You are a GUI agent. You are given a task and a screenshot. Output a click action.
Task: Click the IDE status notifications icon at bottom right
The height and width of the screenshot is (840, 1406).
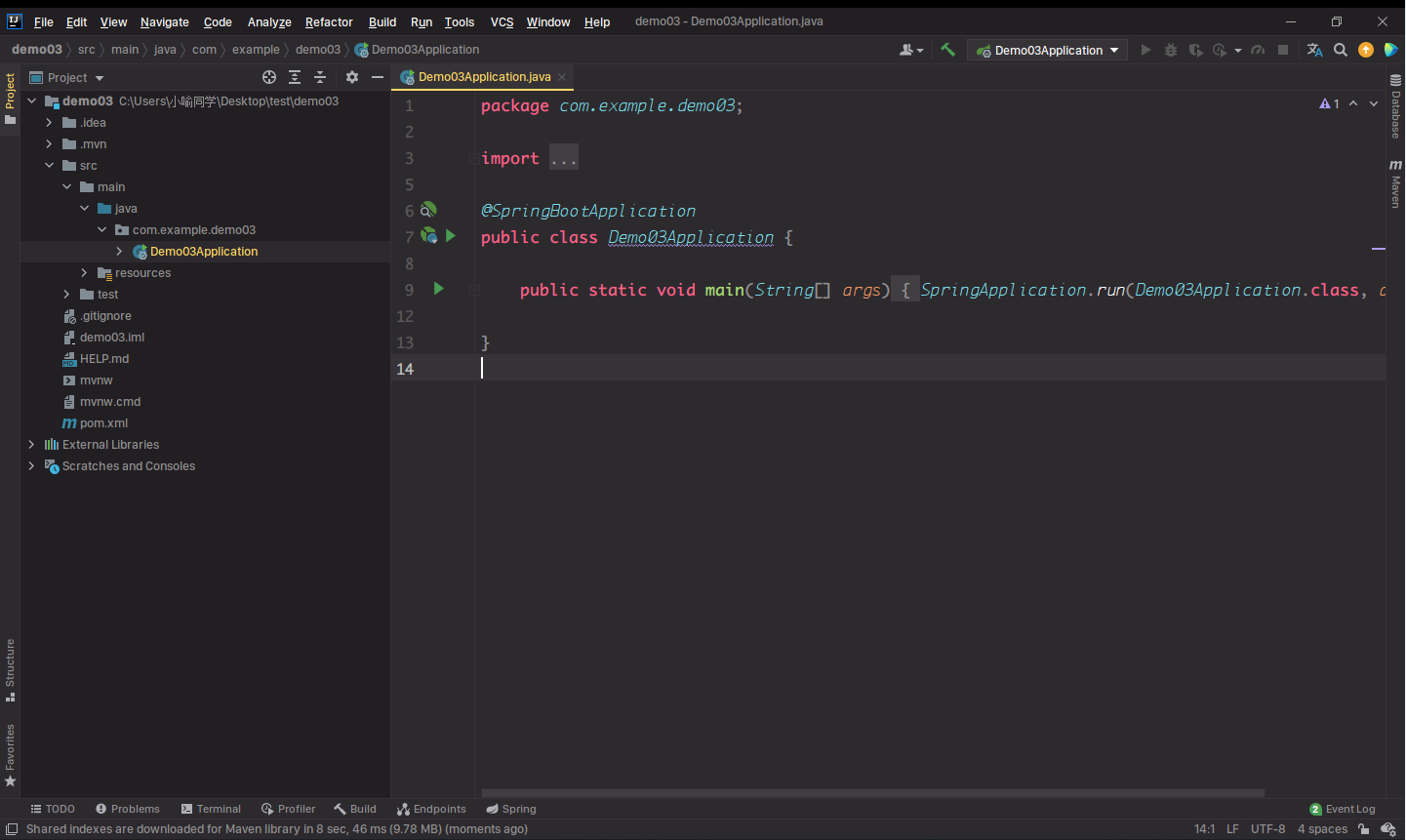1388,829
